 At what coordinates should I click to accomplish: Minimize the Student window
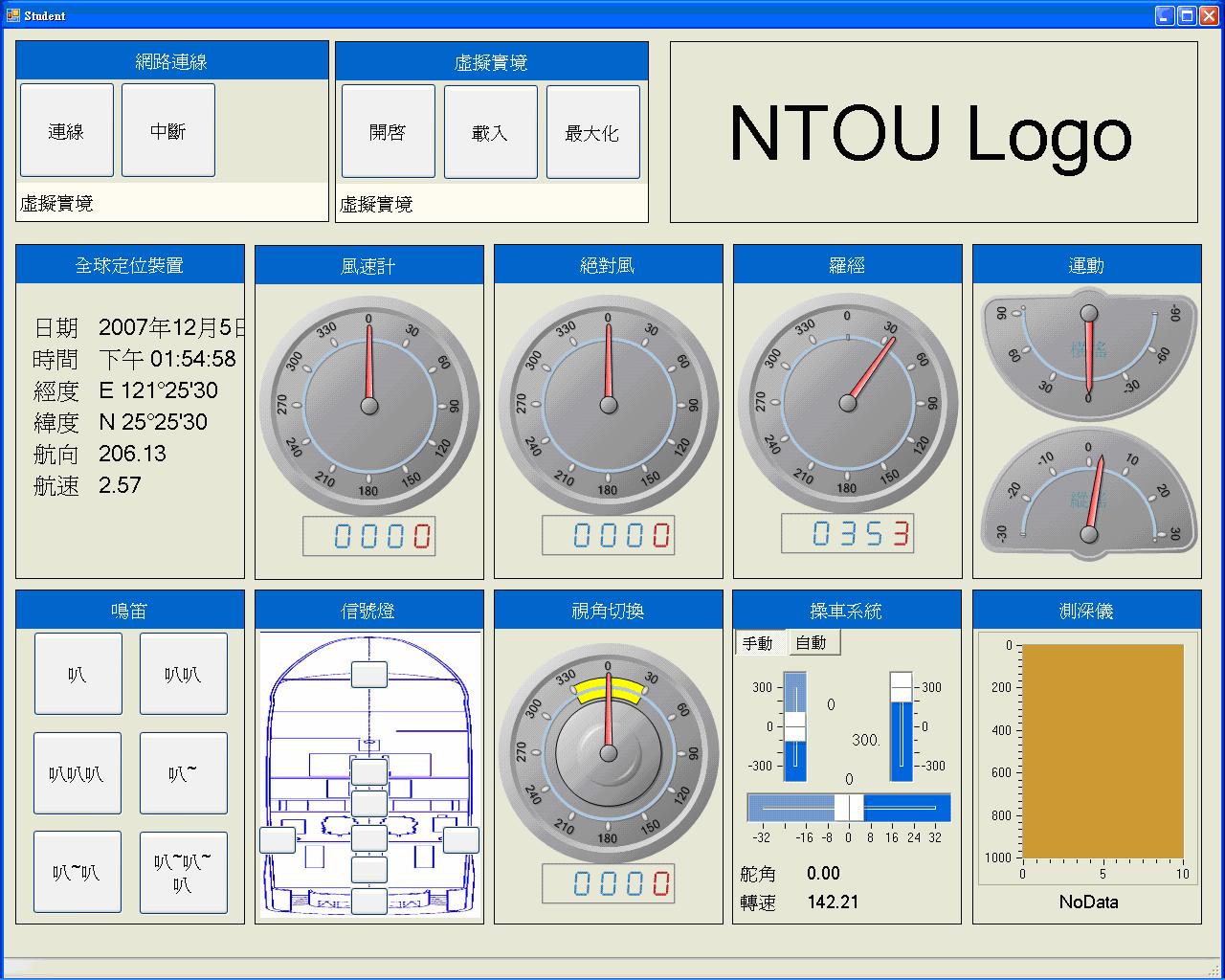(x=1165, y=15)
